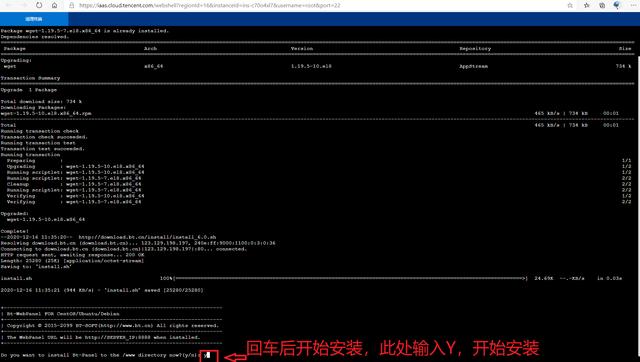Click the 'Saving to: install.sh' line
The height and width of the screenshot is (362, 640).
36,267
